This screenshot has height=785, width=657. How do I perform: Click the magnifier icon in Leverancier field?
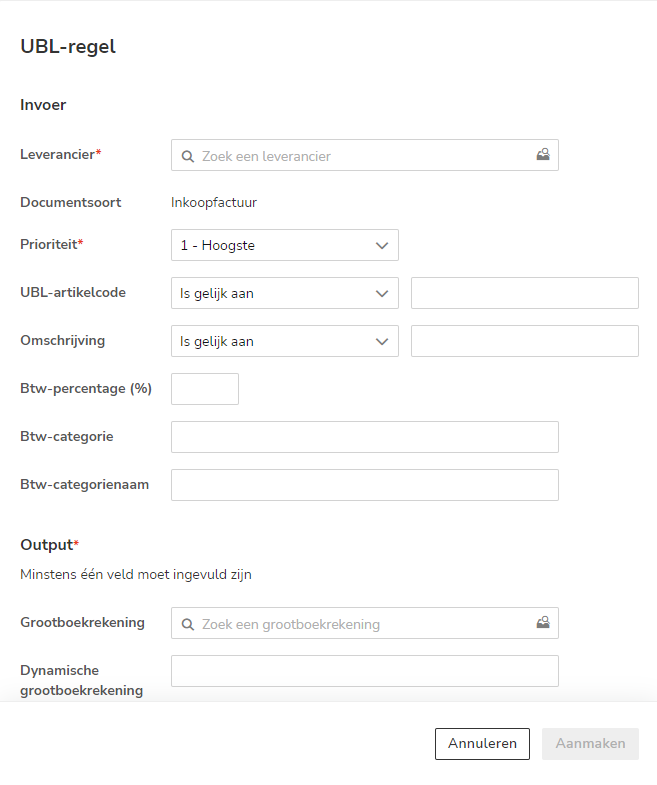(x=187, y=156)
